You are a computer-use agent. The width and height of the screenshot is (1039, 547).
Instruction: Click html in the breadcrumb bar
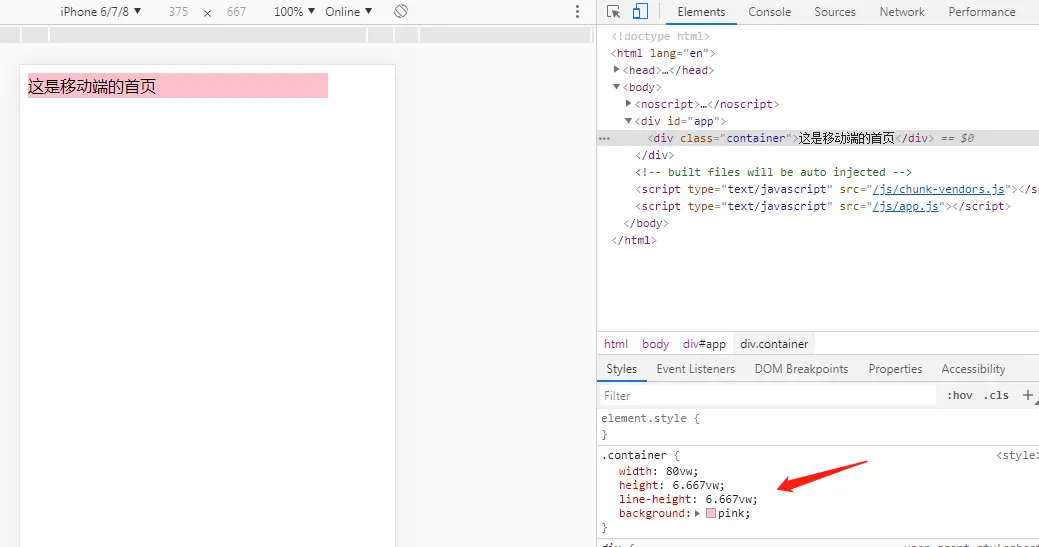point(616,344)
